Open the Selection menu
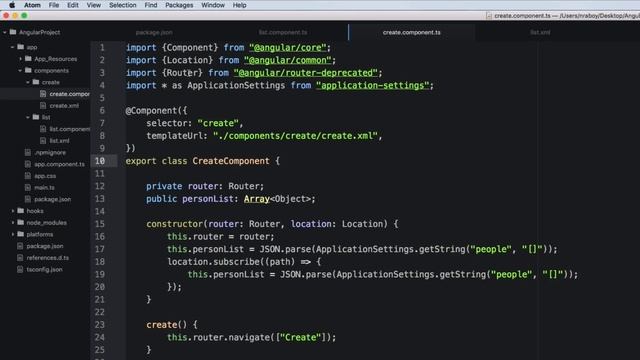640x360 pixels. click(x=122, y=5)
